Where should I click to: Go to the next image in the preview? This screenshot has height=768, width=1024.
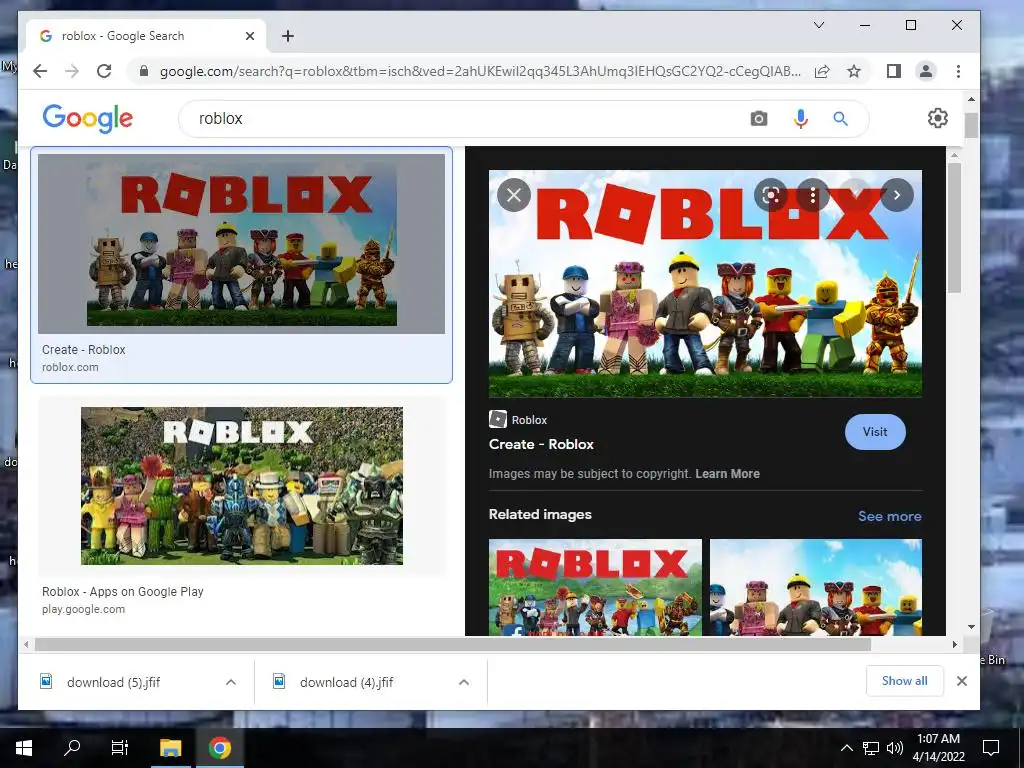pyautogui.click(x=897, y=195)
